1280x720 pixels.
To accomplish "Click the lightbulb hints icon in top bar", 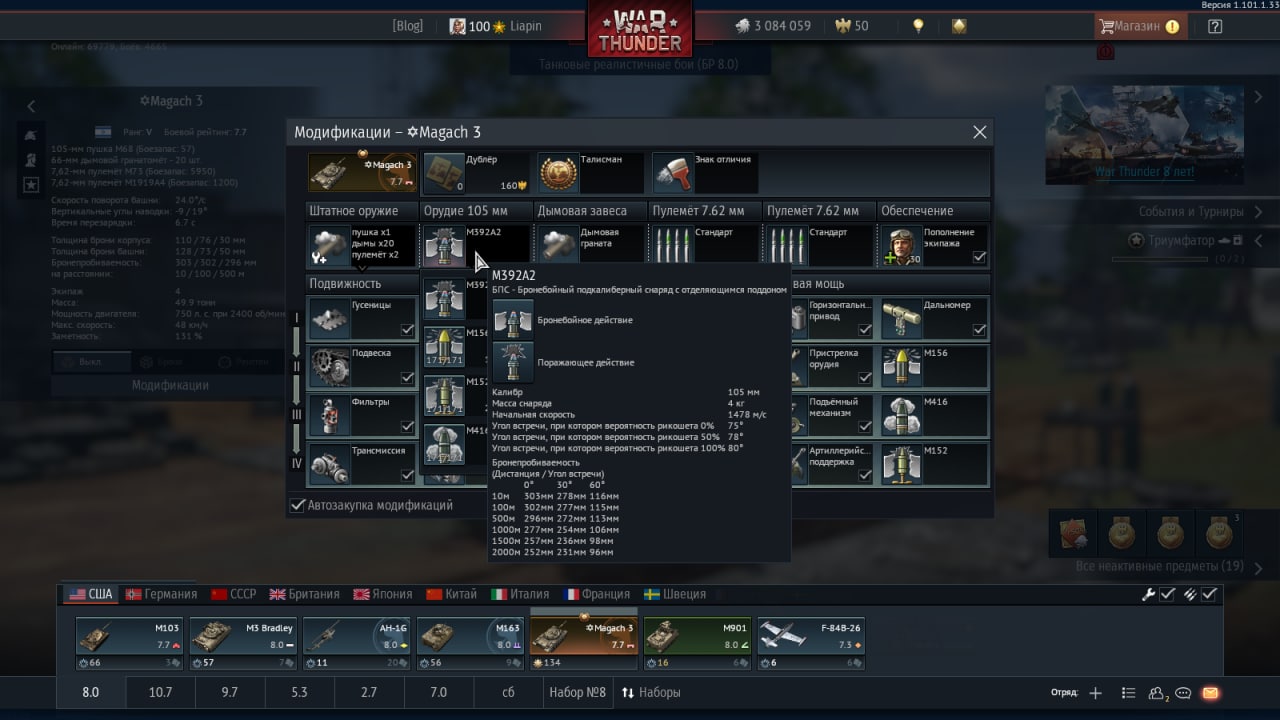I will [918, 26].
